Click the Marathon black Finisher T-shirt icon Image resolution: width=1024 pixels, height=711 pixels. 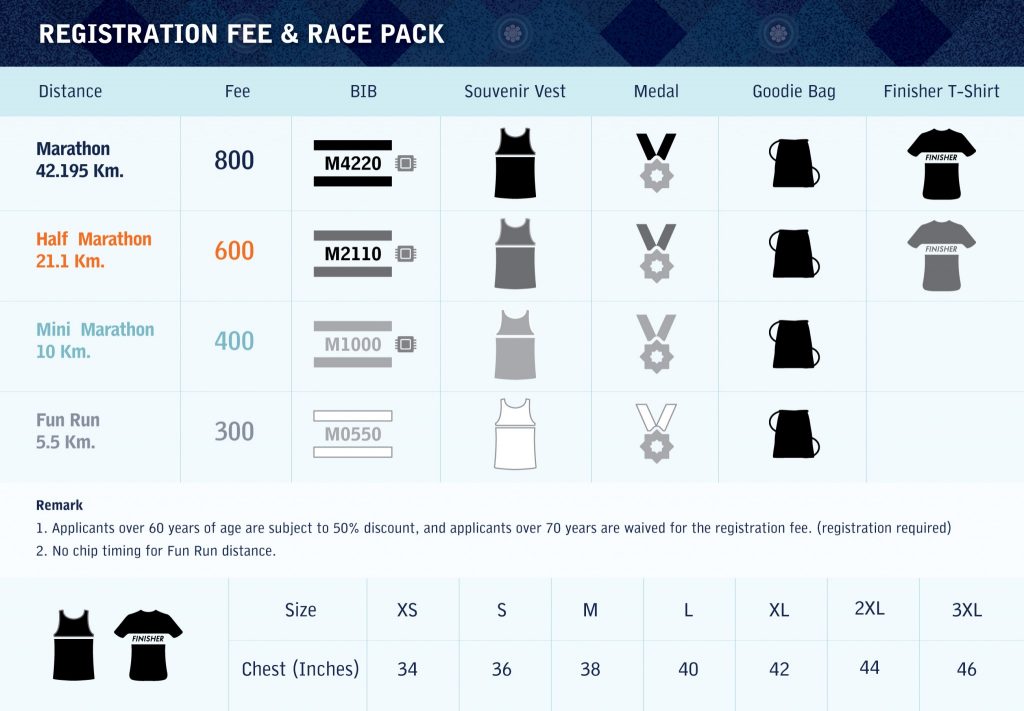click(x=941, y=164)
